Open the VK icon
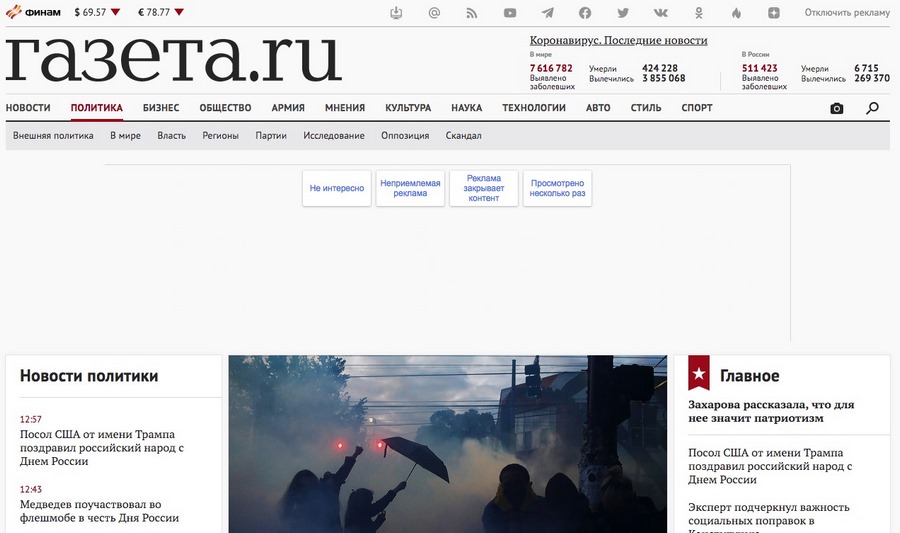 (x=661, y=13)
